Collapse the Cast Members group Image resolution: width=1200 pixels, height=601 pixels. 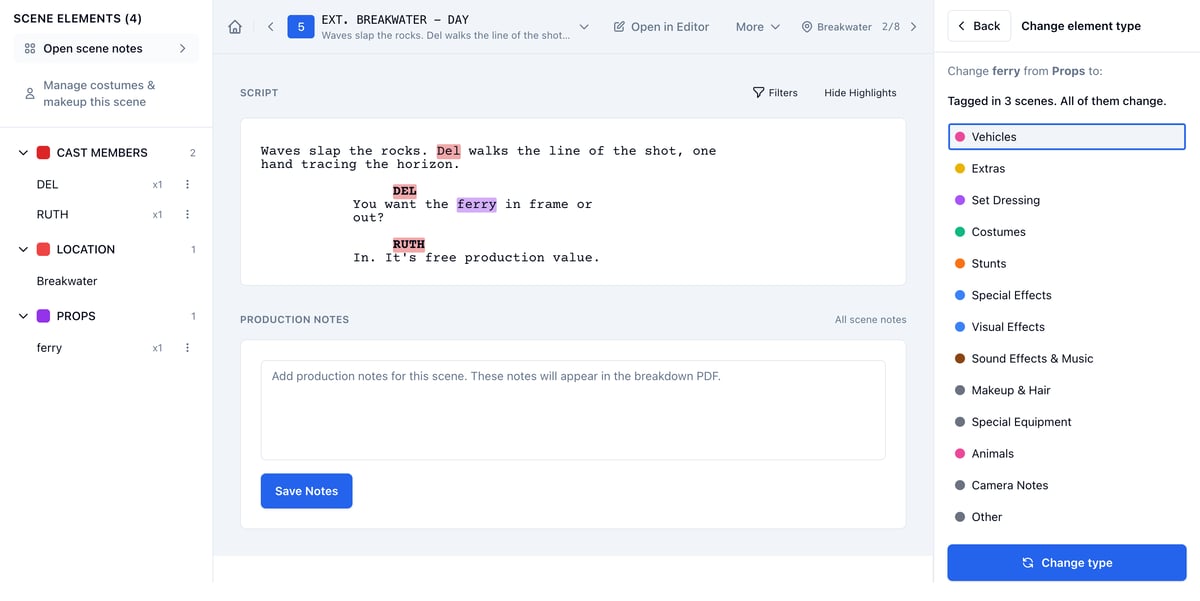click(x=23, y=153)
